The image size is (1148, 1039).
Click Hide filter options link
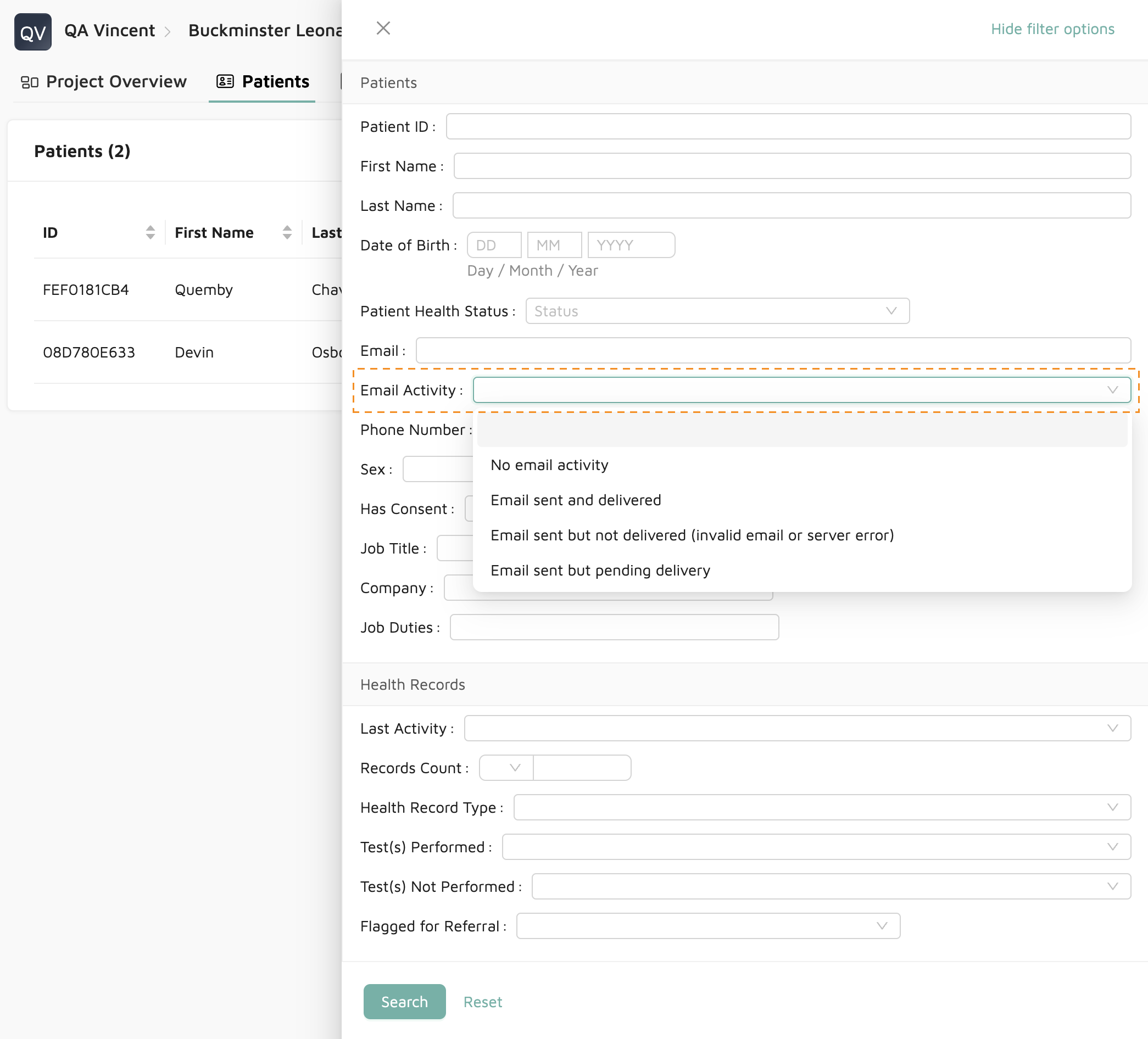(1052, 29)
